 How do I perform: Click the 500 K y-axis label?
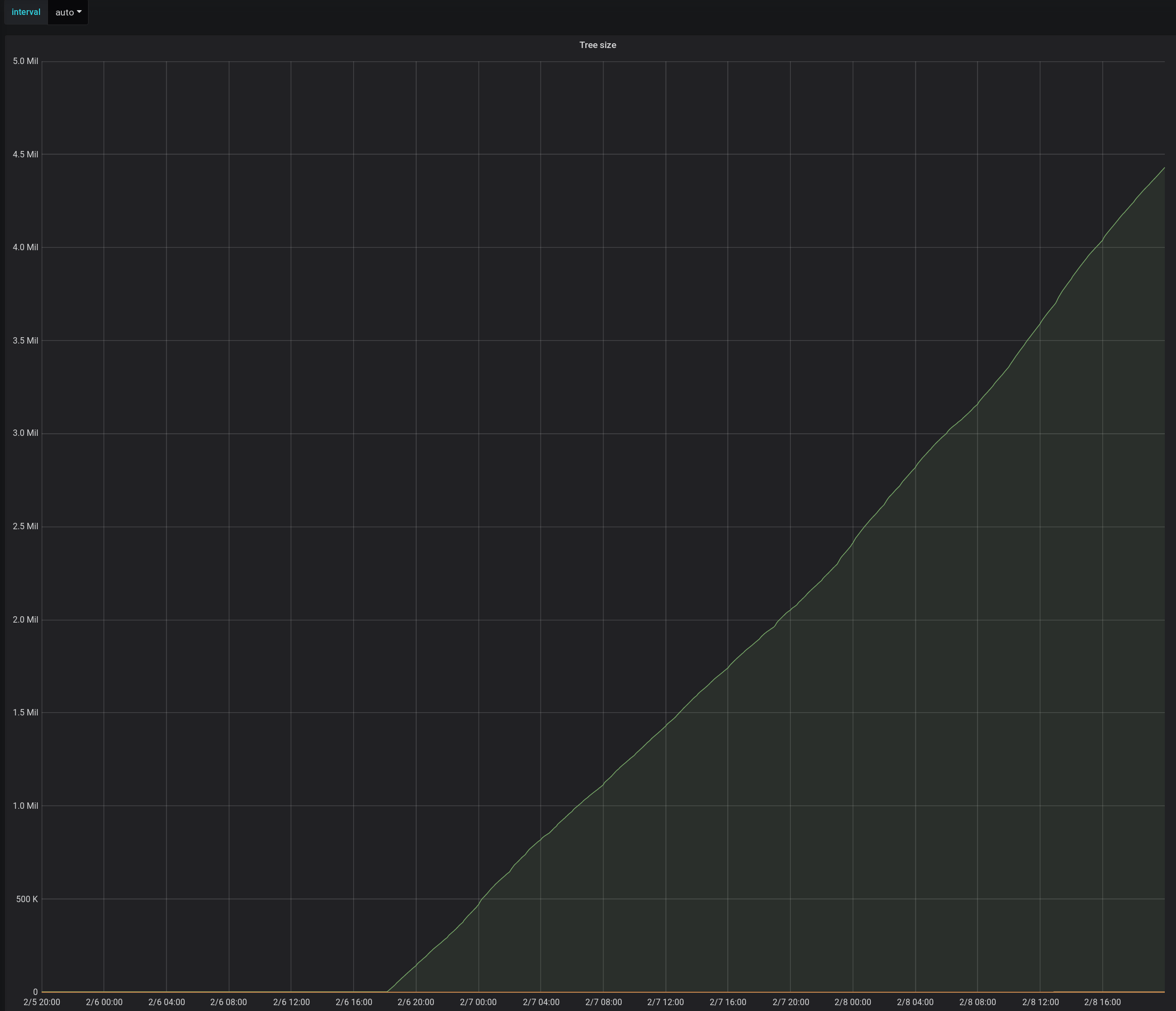pyautogui.click(x=27, y=899)
